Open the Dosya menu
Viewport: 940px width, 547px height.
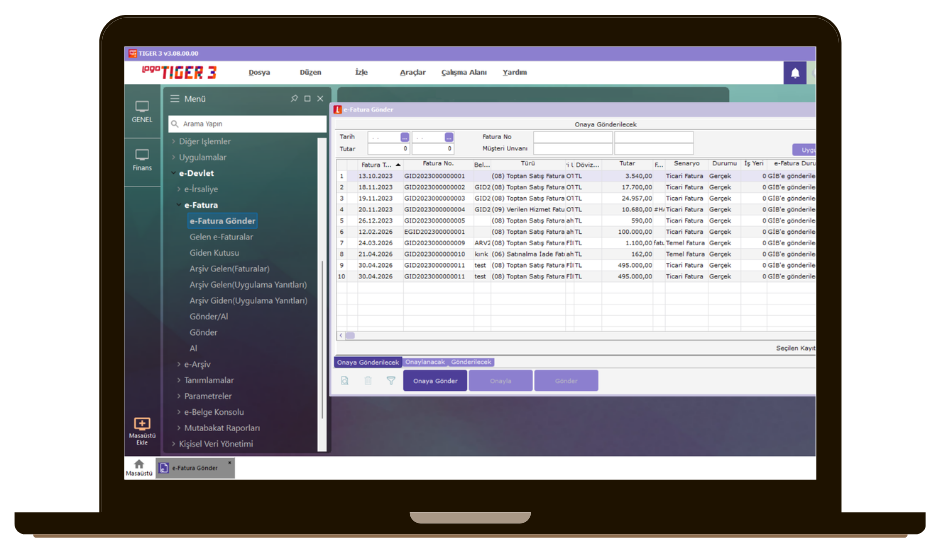coord(259,73)
